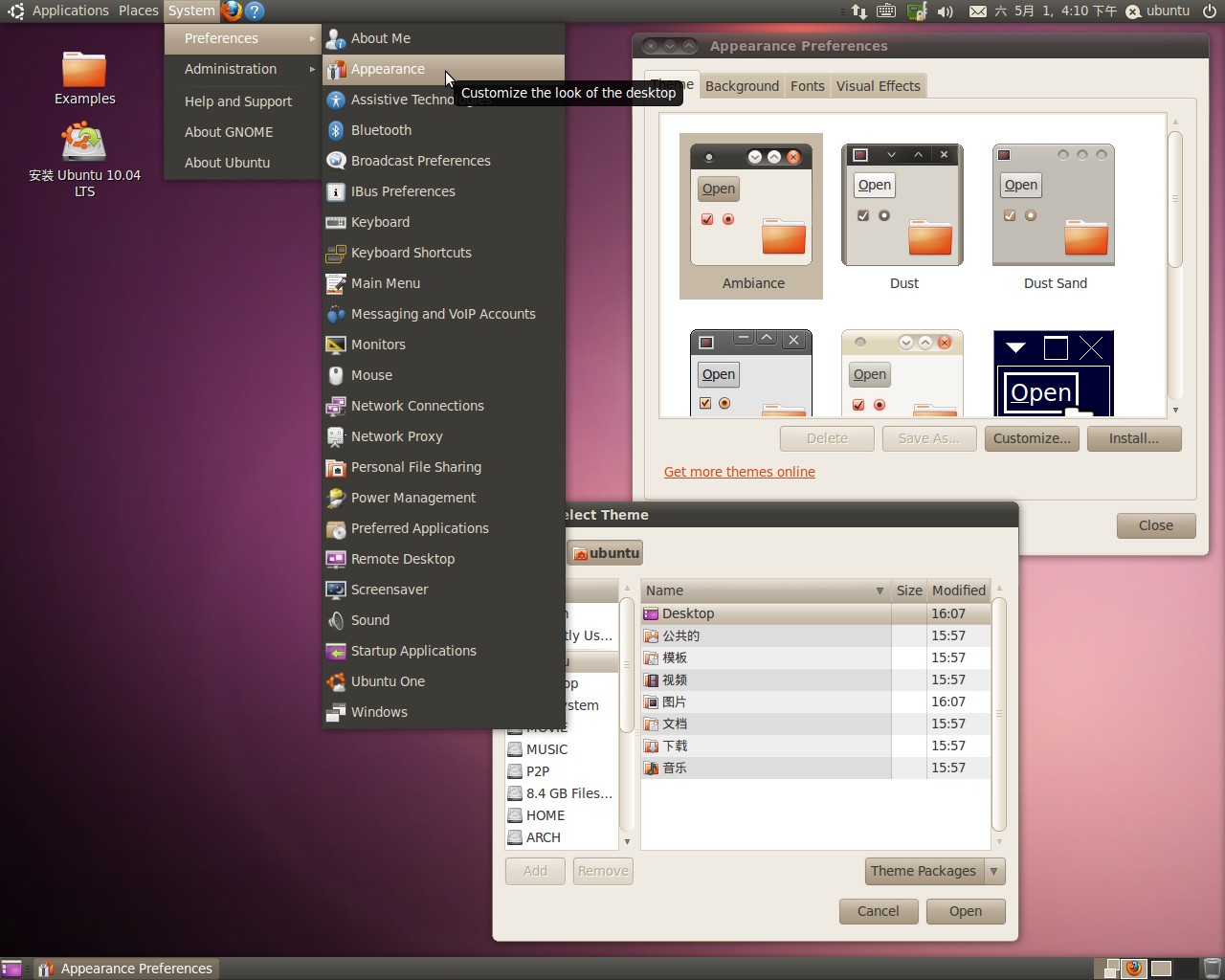The width and height of the screenshot is (1225, 980).
Task: Open the mail envelope indicator
Action: point(977,11)
